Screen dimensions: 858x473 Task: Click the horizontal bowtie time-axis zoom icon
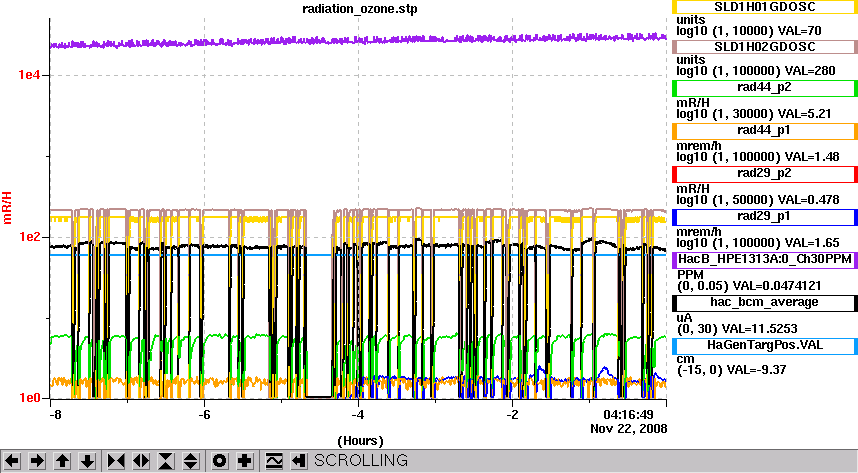pyautogui.click(x=116, y=461)
